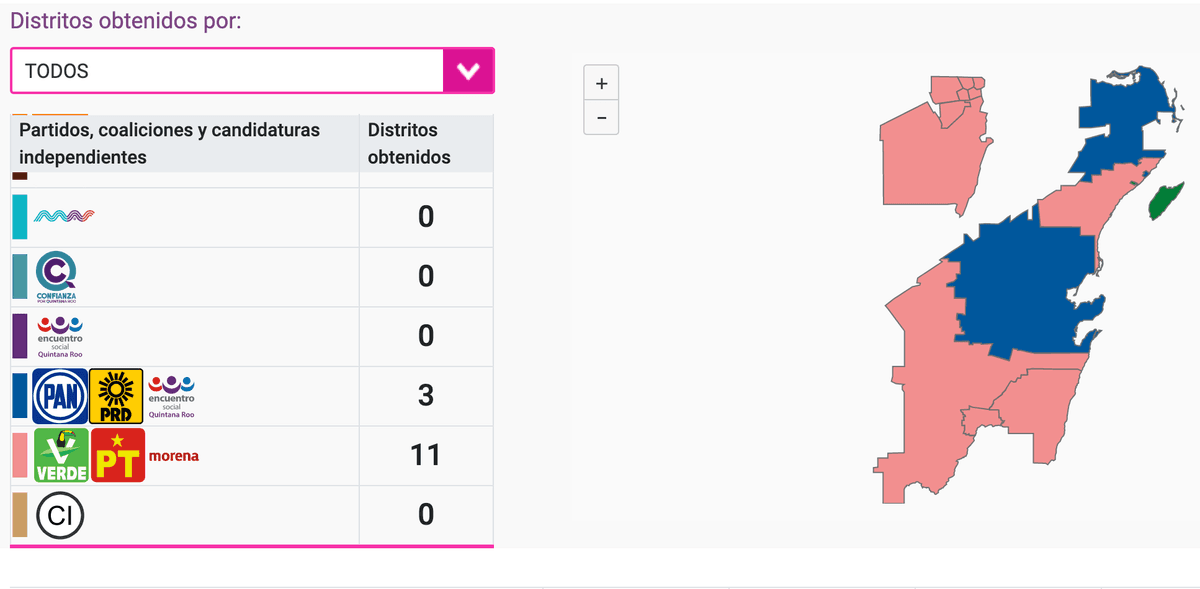Click the Encuentro Social logo in the PAN-PRD coalition row

(171, 396)
